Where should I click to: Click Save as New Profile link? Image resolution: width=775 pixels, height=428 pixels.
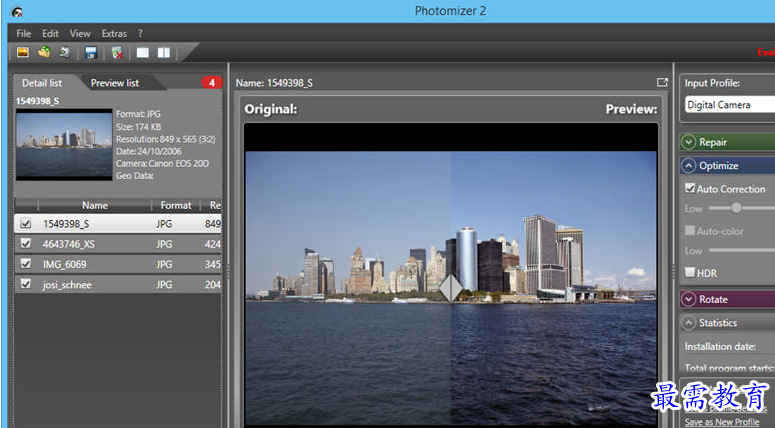click(x=722, y=422)
